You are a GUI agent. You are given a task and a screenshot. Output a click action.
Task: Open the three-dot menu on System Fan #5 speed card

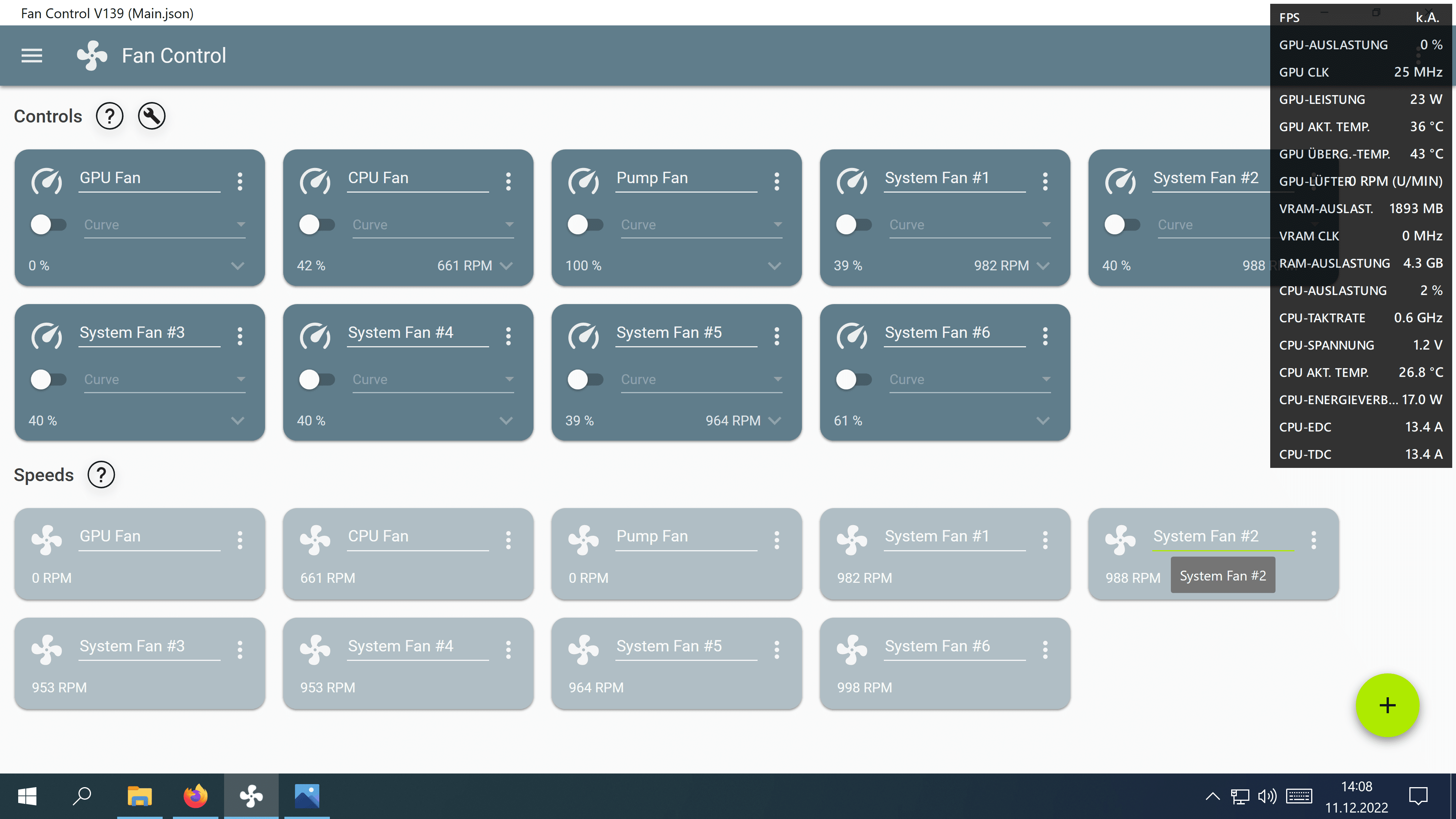777,650
